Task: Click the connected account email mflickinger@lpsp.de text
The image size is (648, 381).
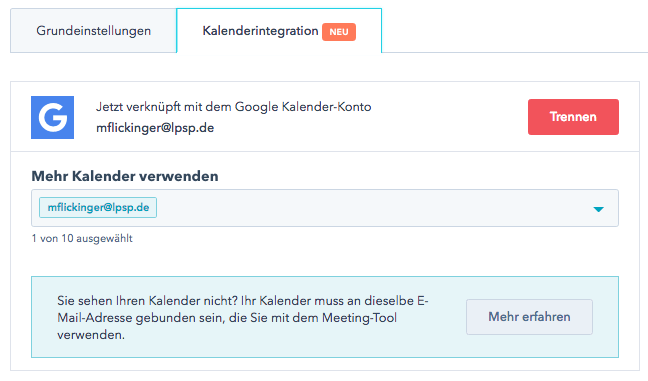Action: coord(155,128)
